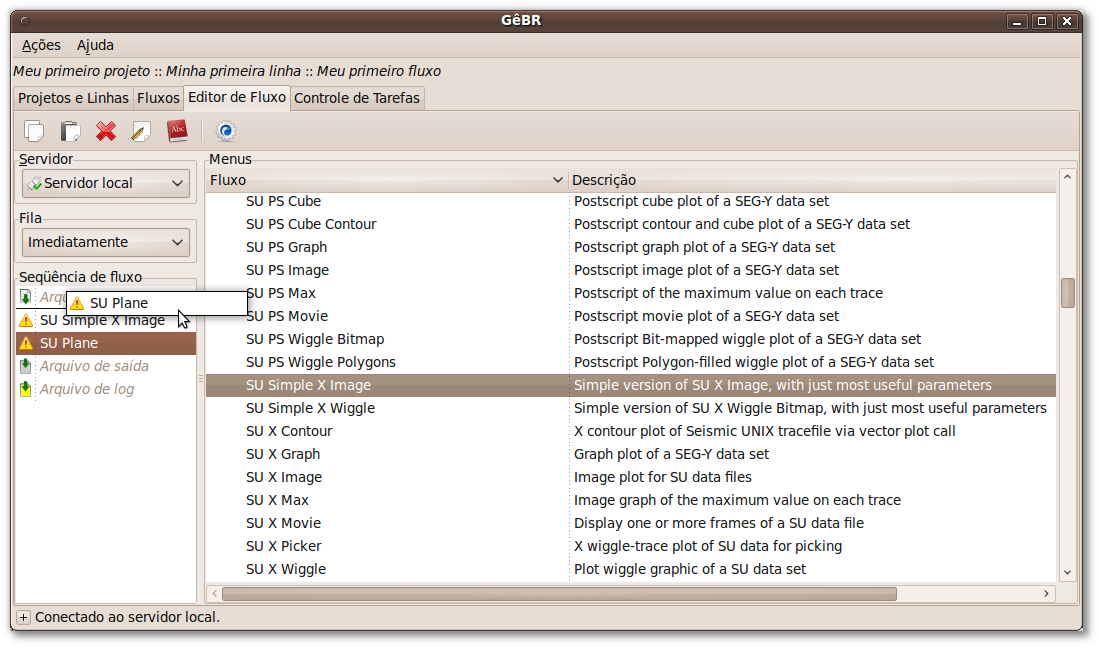This screenshot has width=1100, height=648.
Task: Select SU X Max row
Action: [x=631, y=501]
